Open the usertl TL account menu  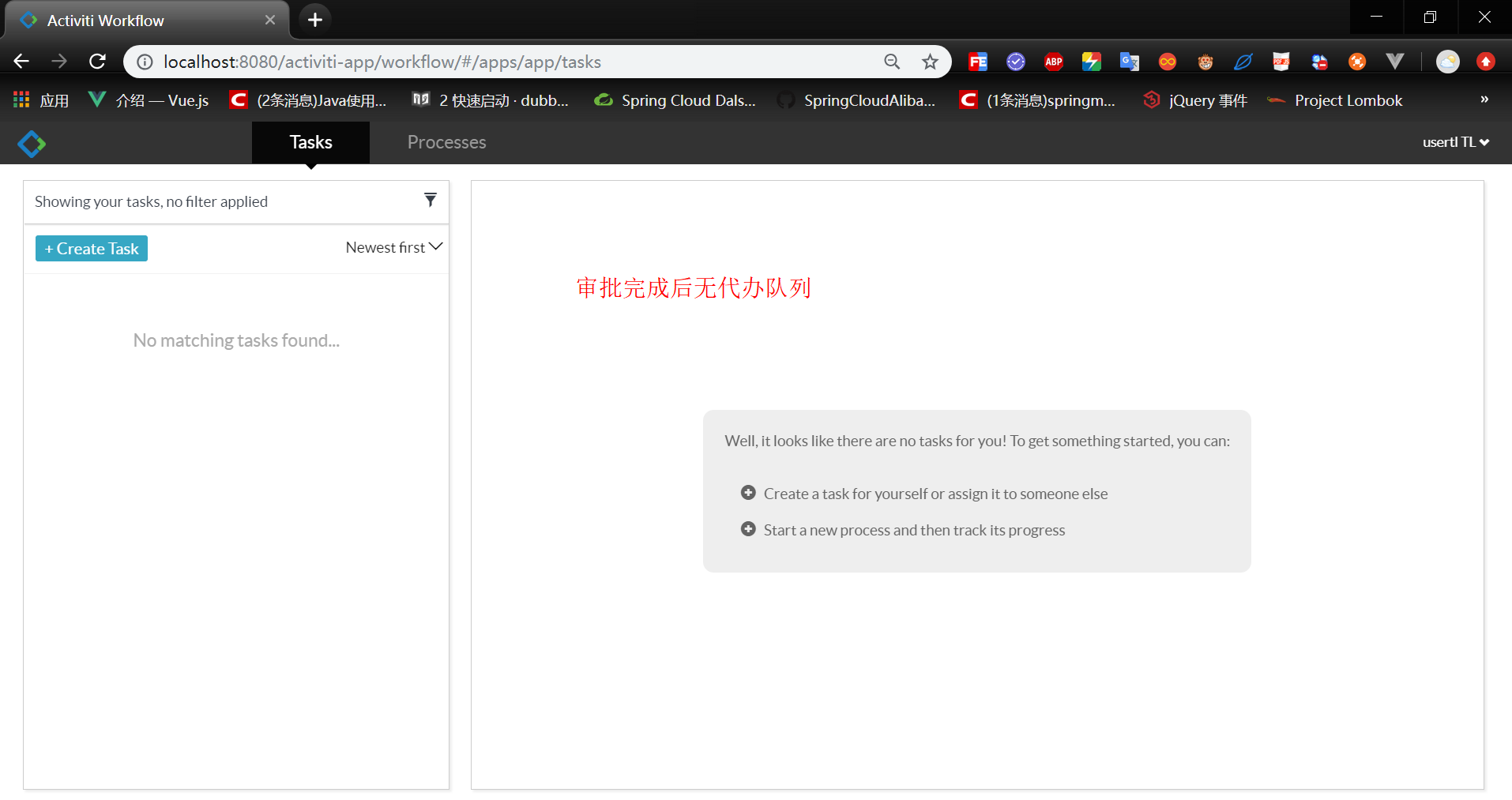[x=1455, y=142]
